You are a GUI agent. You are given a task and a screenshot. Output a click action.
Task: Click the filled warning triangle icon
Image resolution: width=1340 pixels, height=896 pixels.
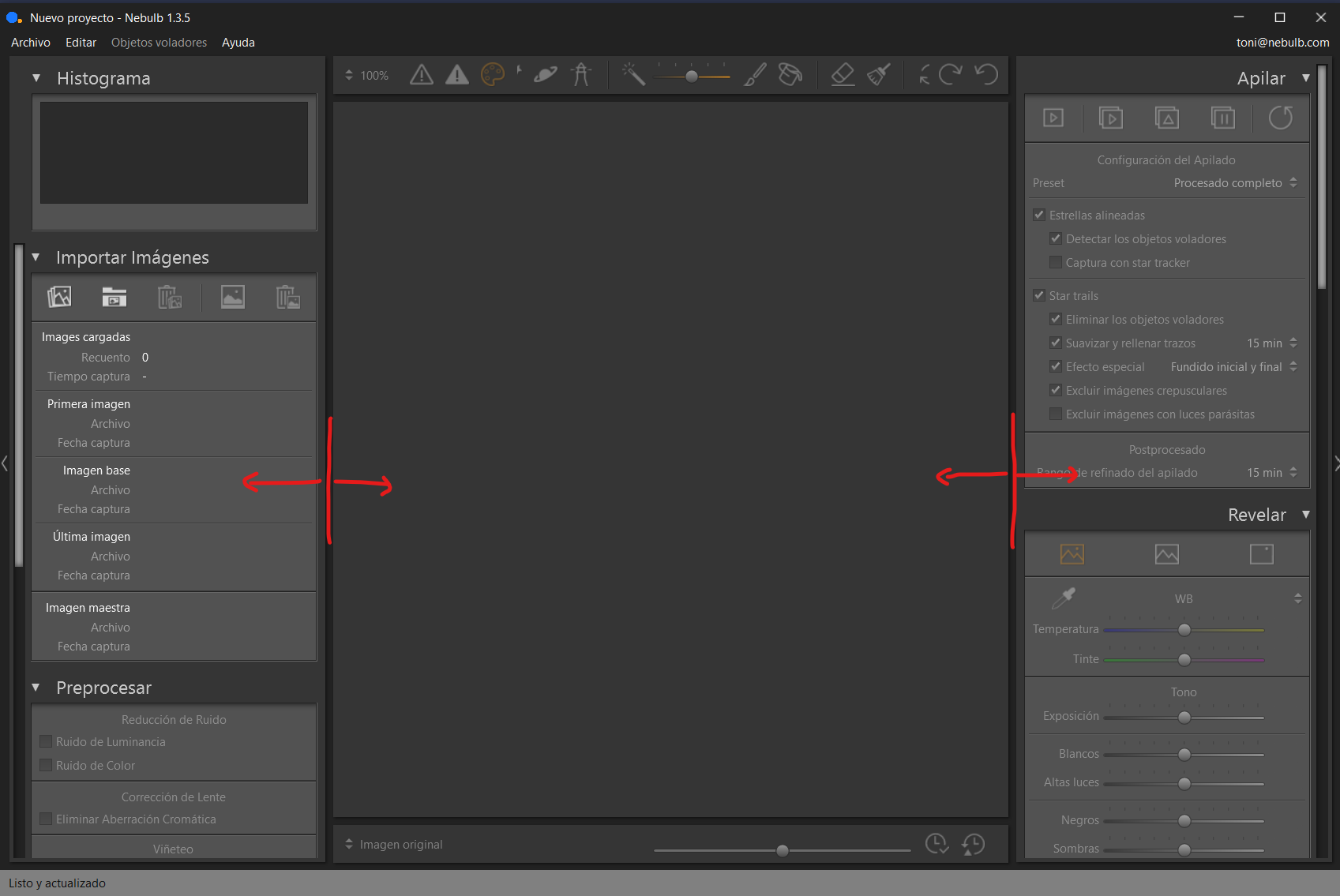point(457,75)
